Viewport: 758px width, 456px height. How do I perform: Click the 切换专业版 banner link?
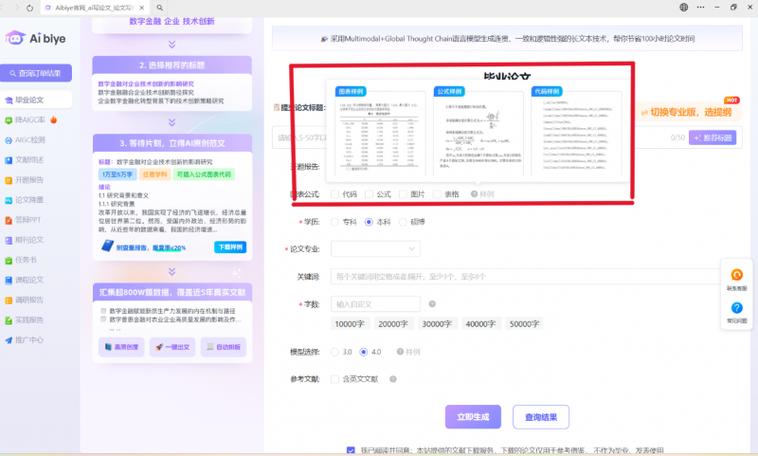(686, 112)
